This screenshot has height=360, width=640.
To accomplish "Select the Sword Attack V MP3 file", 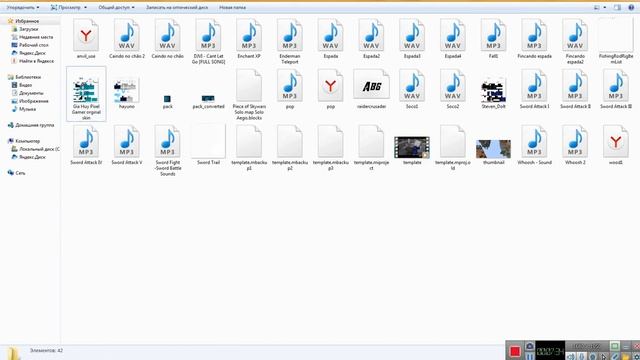I will pyautogui.click(x=127, y=144).
